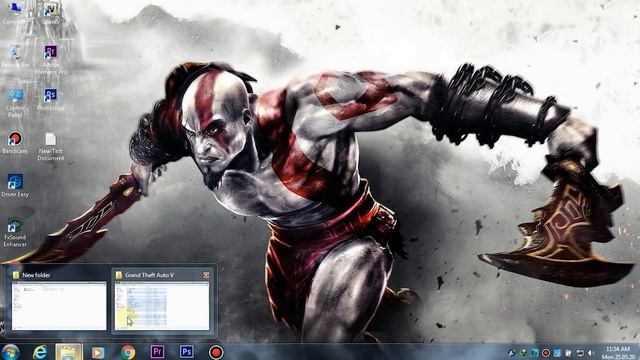Launch the FxSound Enhancer desktop shortcut
Viewport: 640px width, 360px height.
point(15,232)
